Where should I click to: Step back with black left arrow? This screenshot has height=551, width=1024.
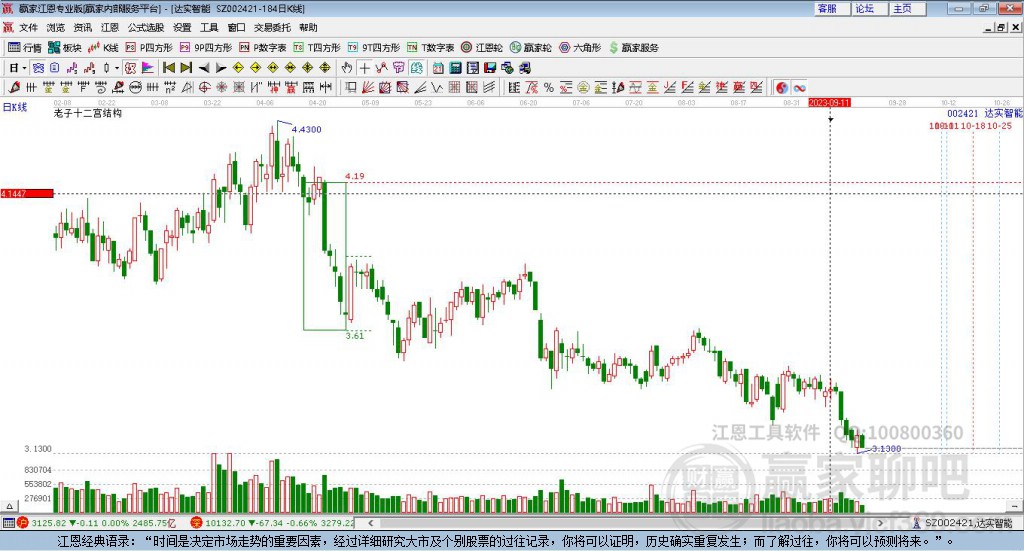(204, 68)
